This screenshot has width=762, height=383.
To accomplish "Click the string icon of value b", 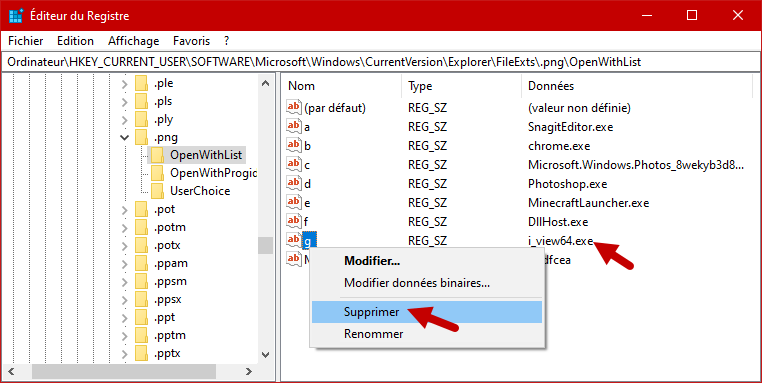I will click(x=294, y=145).
